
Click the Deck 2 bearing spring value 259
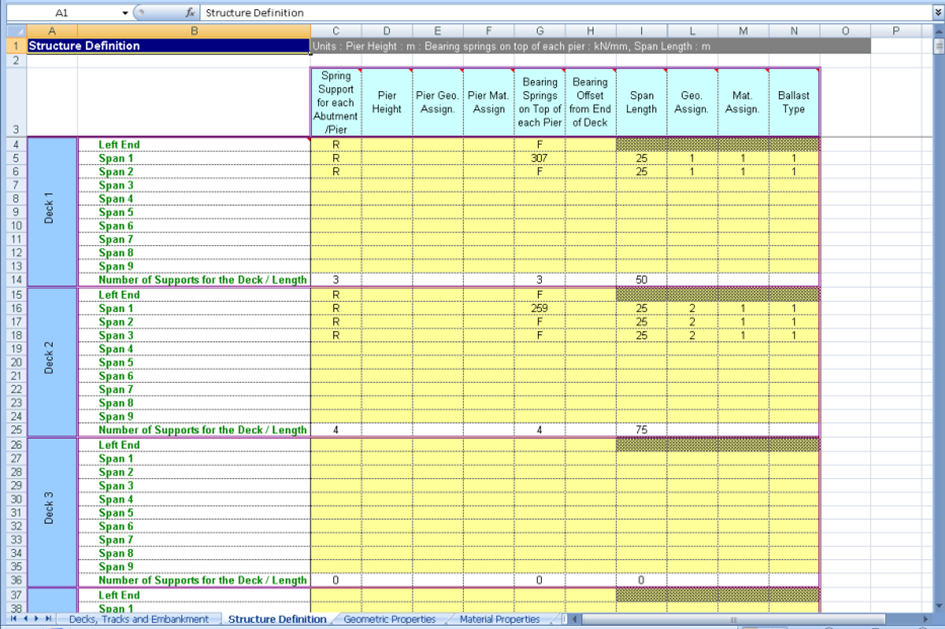click(x=540, y=309)
